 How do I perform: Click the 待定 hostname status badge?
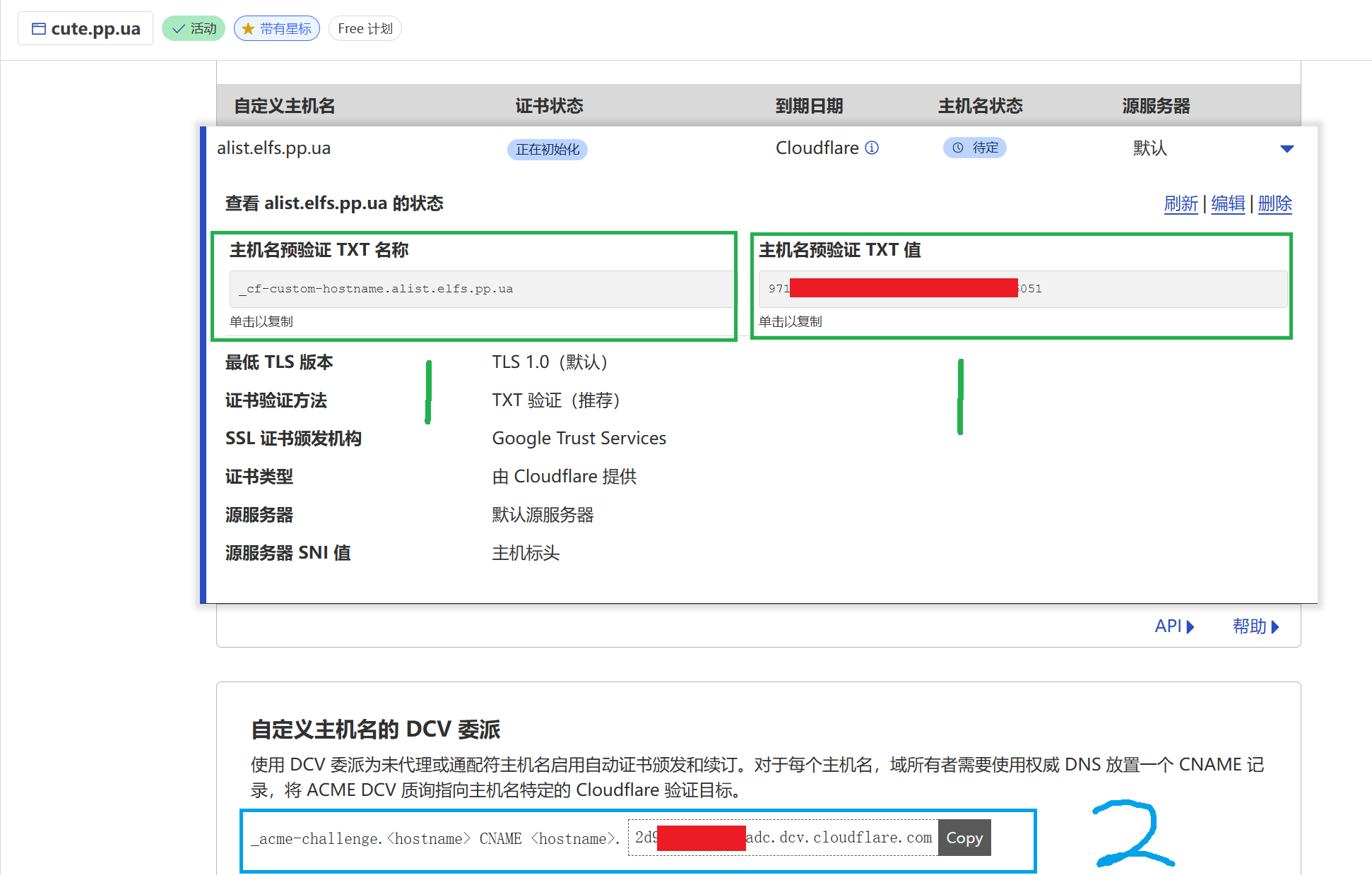(x=975, y=148)
